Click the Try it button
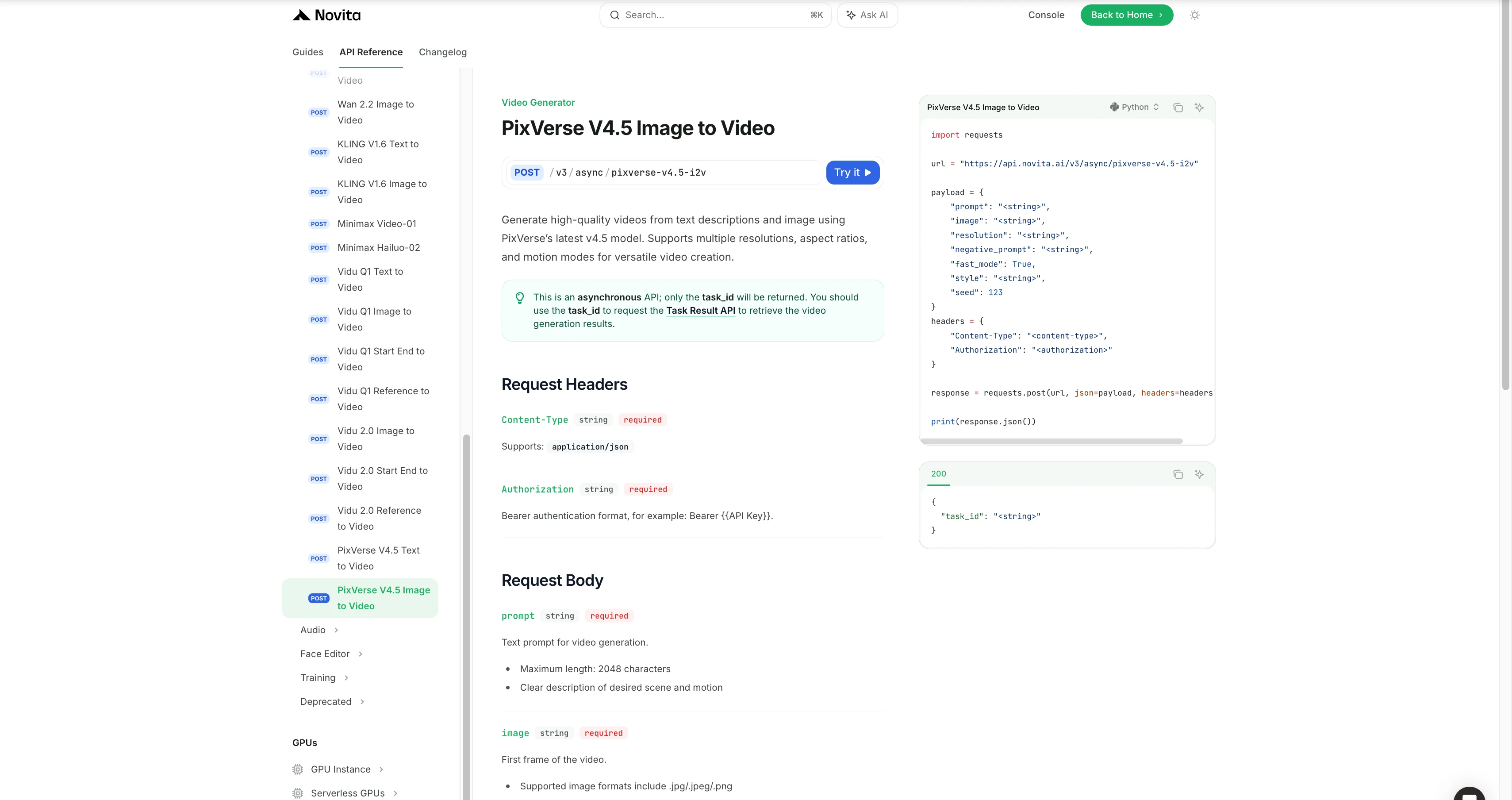 (x=852, y=173)
